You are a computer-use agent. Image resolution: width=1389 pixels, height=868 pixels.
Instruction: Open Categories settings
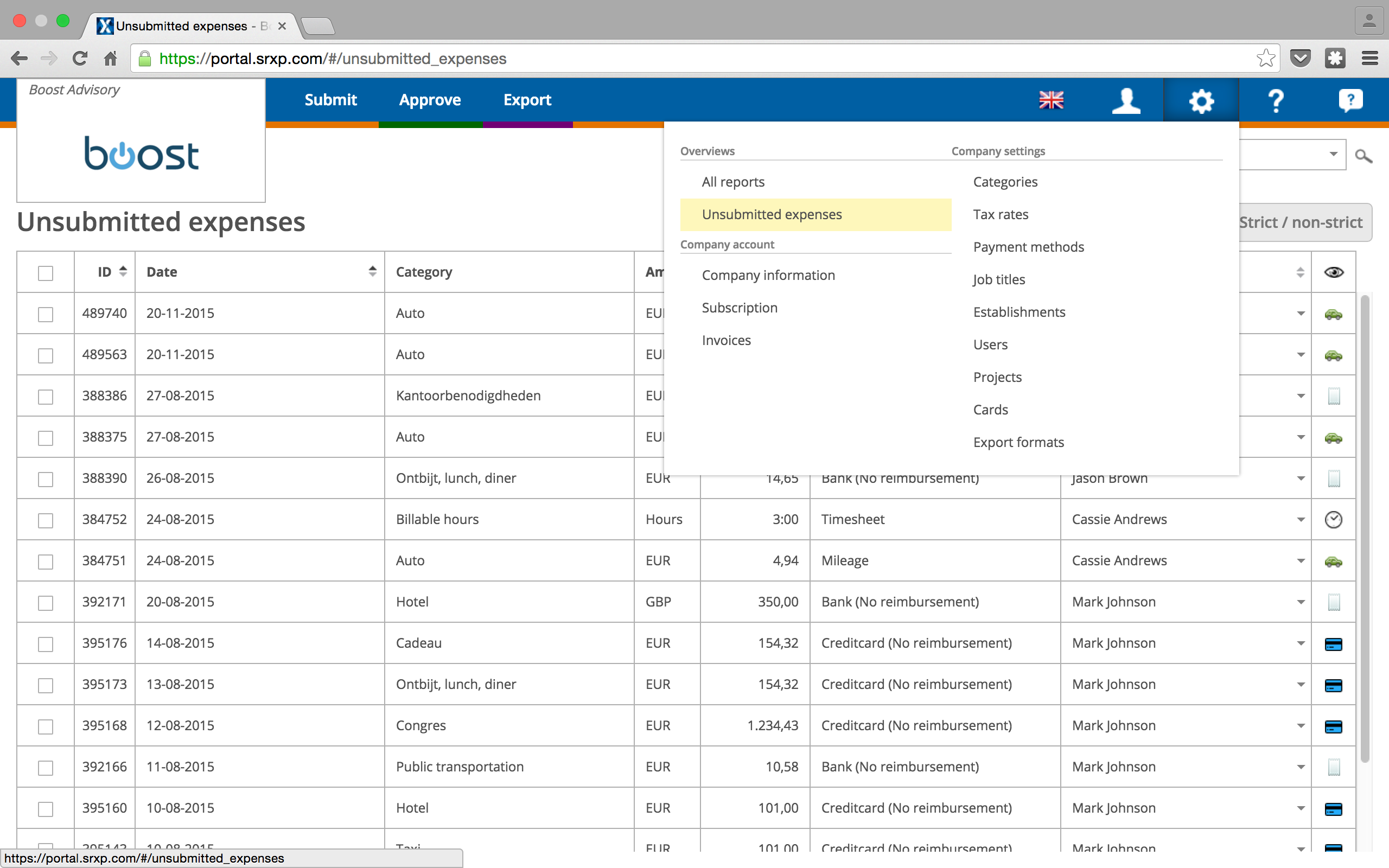click(1005, 182)
